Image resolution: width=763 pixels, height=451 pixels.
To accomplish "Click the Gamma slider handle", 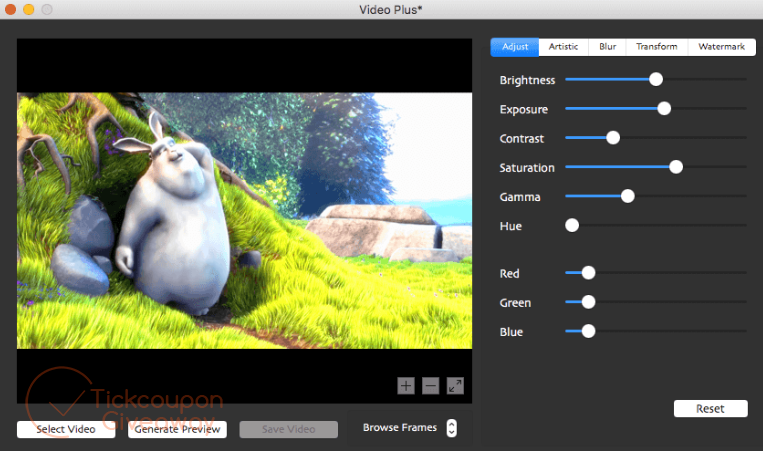I will (628, 196).
